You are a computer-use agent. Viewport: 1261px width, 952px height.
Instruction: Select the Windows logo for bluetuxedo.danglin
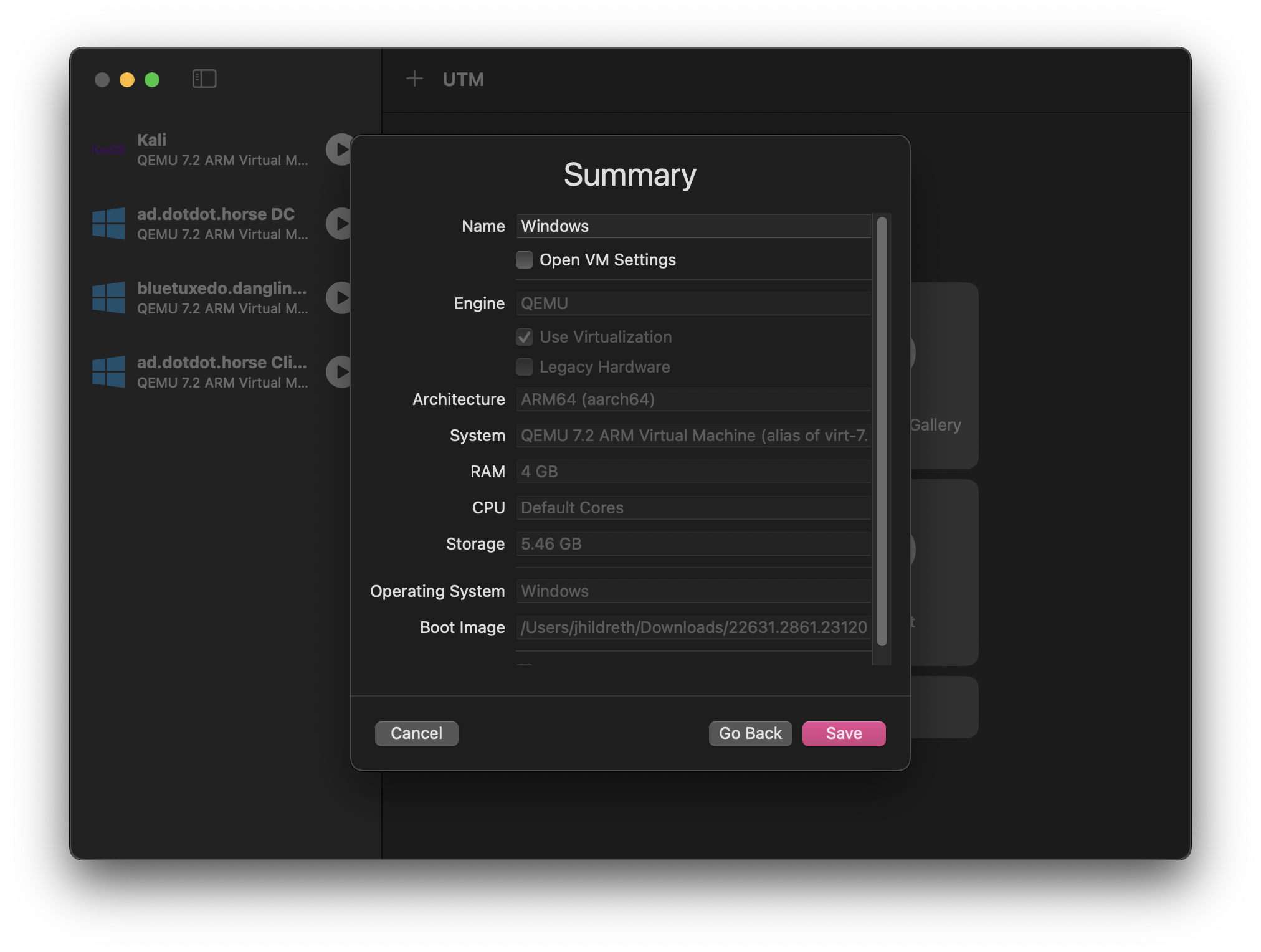[108, 298]
